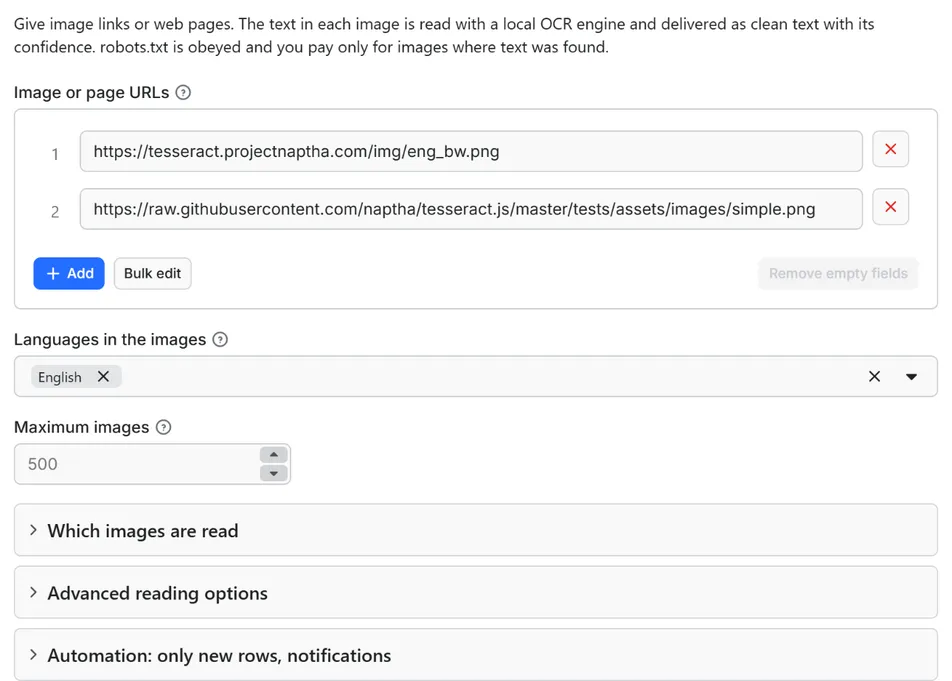Expand the Automation section
This screenshot has width=952, height=681.
(x=476, y=655)
